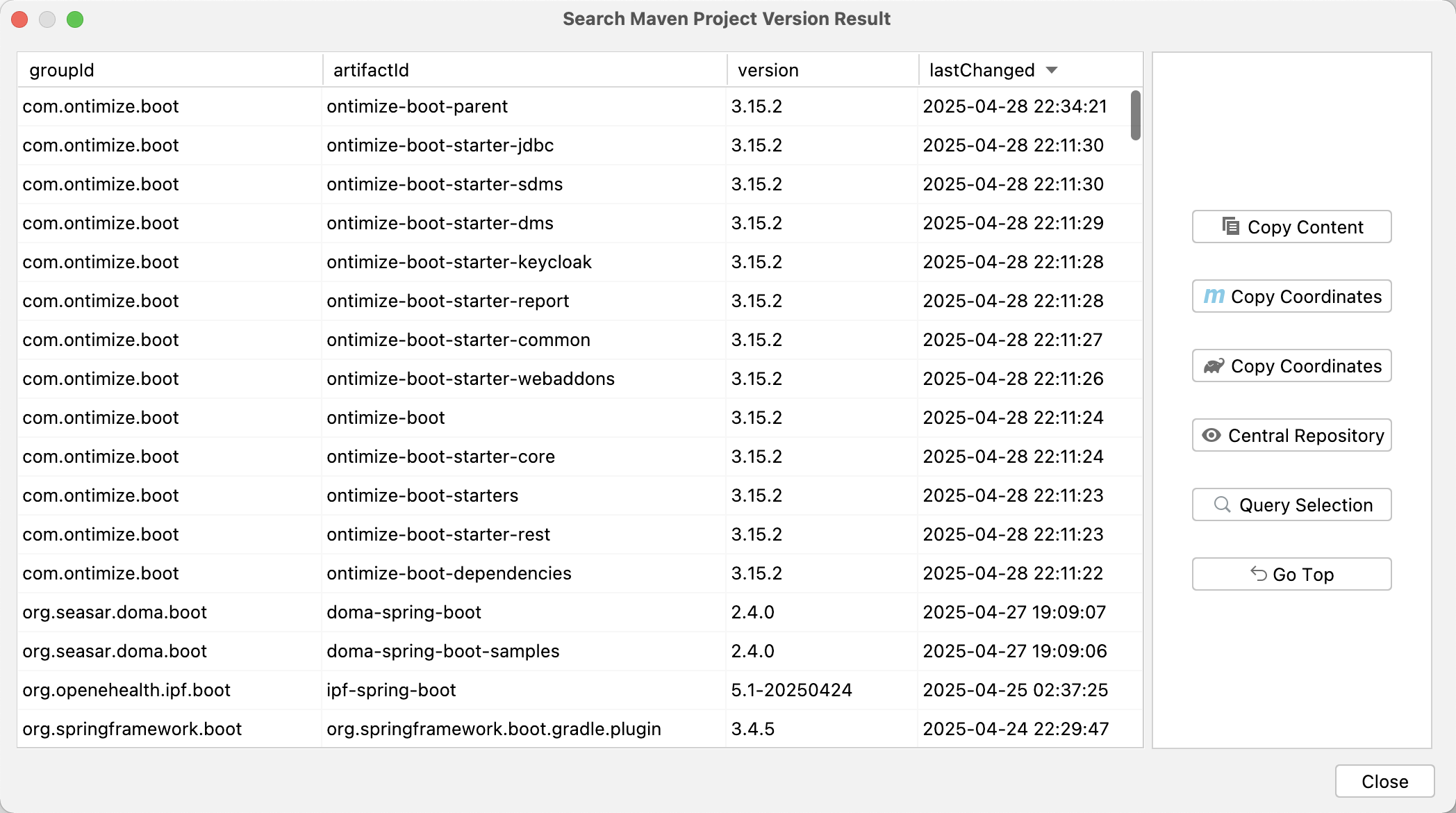Click the table vertical scrollbar thumb

1135,115
